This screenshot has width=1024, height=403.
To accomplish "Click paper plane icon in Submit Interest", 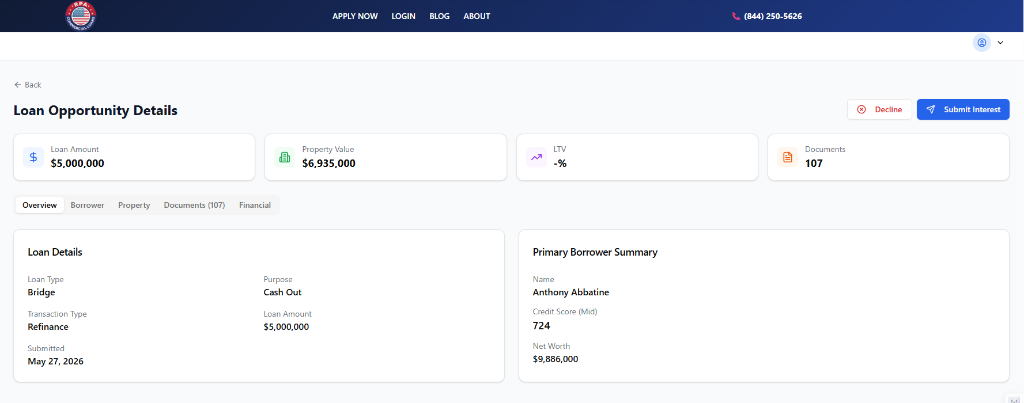I will pos(931,110).
